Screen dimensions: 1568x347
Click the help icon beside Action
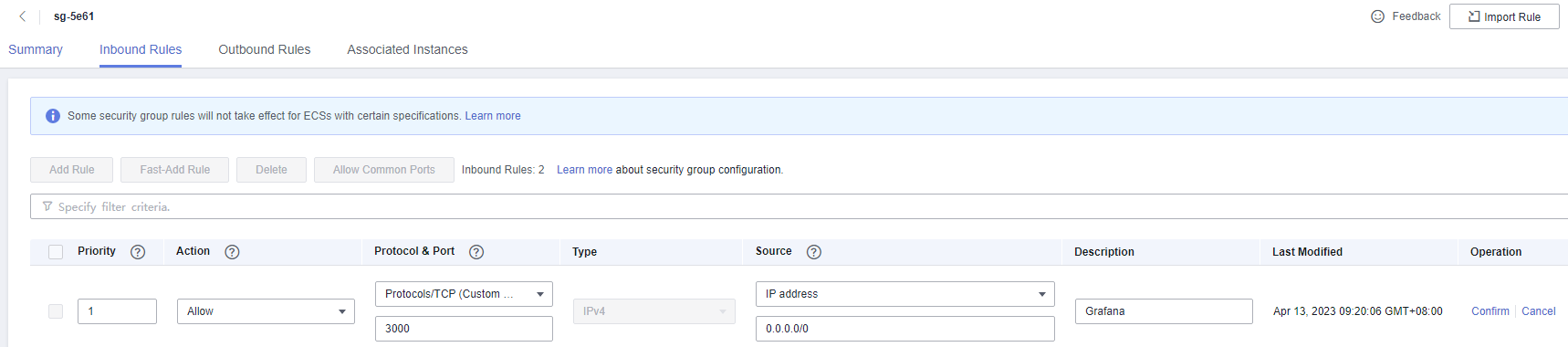point(232,252)
